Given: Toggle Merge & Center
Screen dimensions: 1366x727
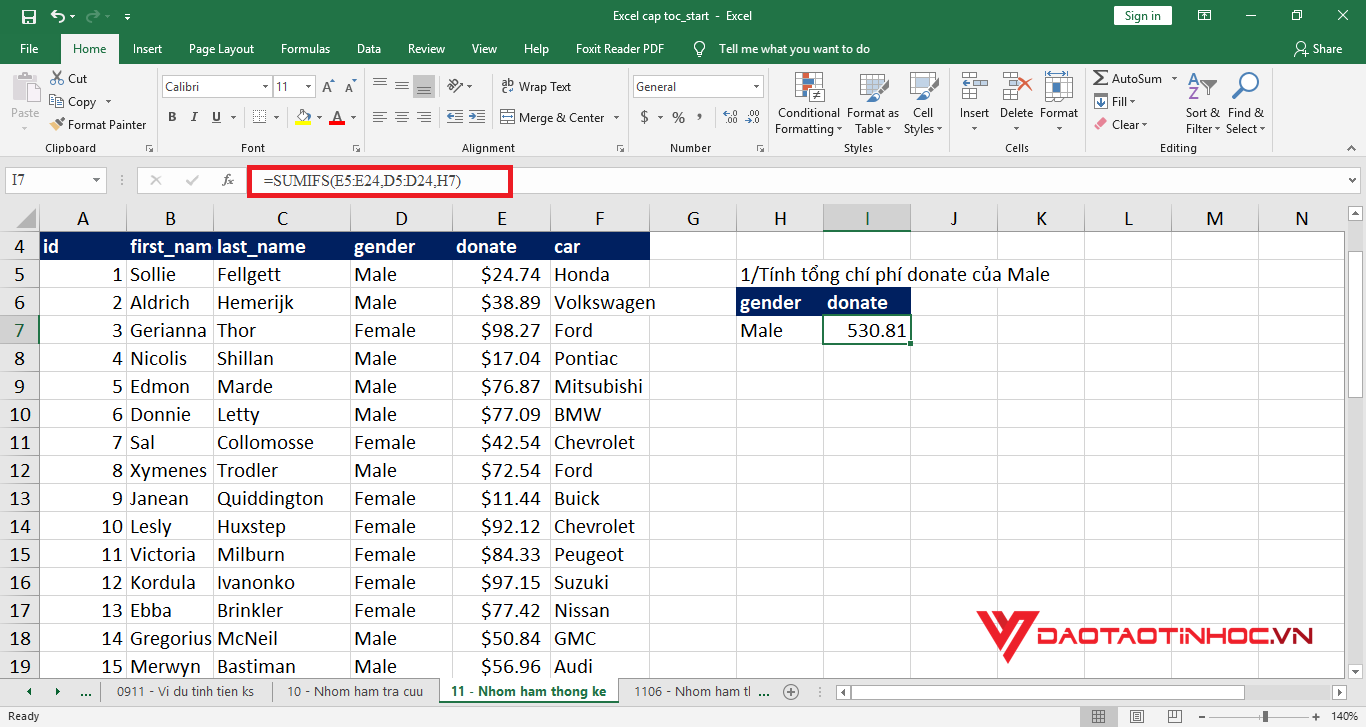Looking at the screenshot, I should point(553,117).
